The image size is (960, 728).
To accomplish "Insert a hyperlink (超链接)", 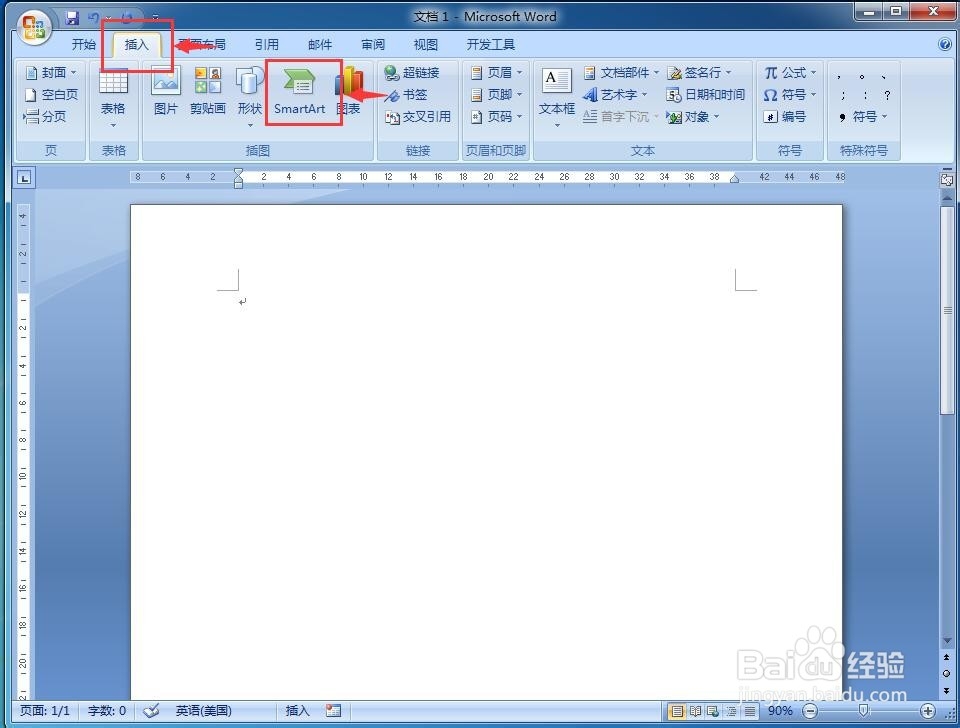I will click(412, 72).
